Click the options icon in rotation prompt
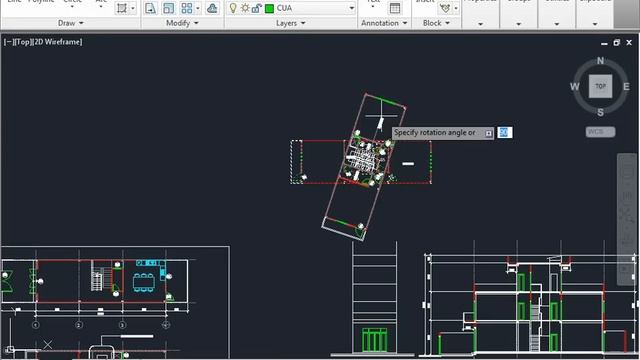Viewport: 640px width, 360px height. (x=489, y=133)
